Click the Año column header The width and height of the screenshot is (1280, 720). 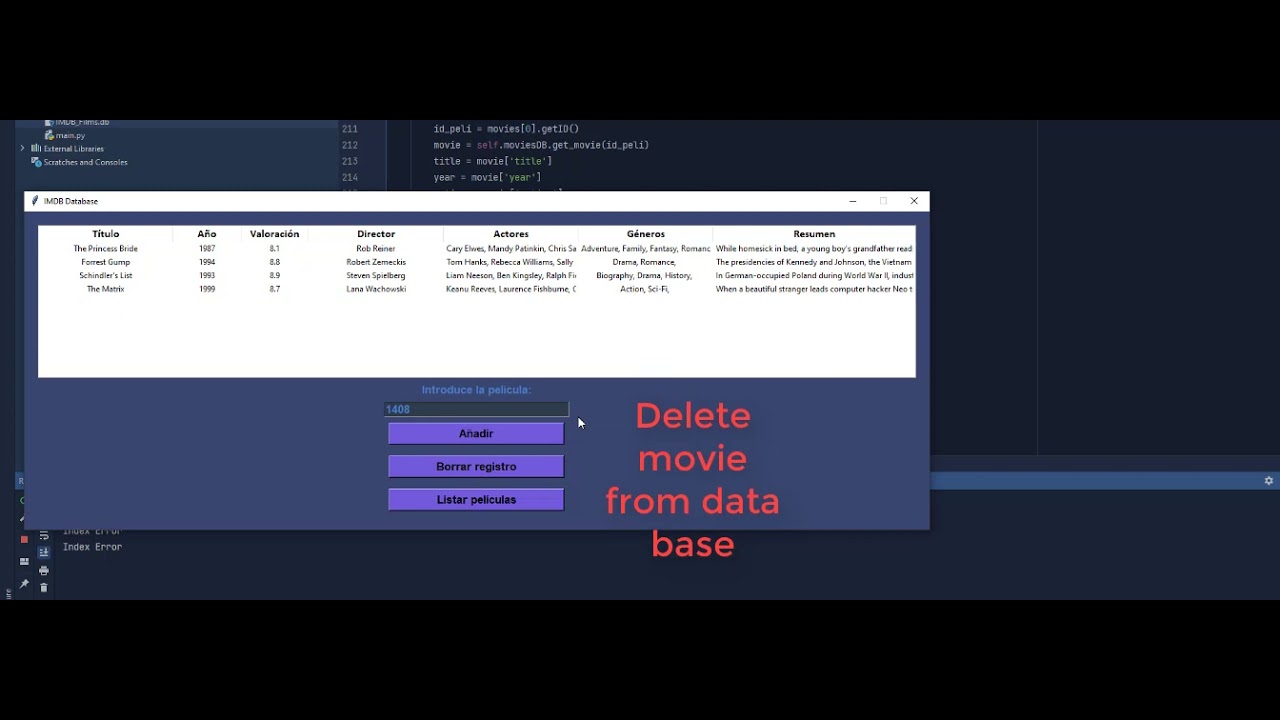click(207, 234)
